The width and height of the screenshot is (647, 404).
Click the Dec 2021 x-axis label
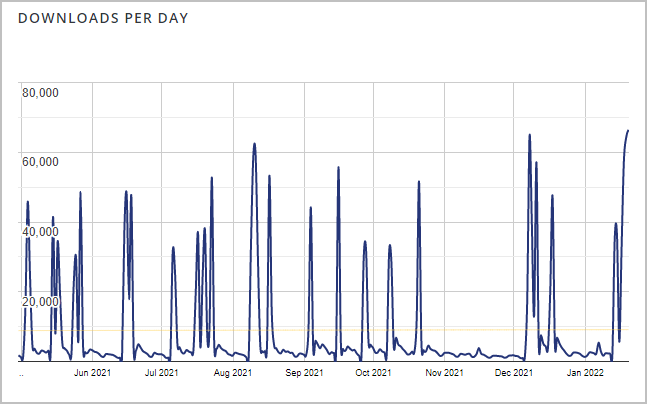pos(514,373)
